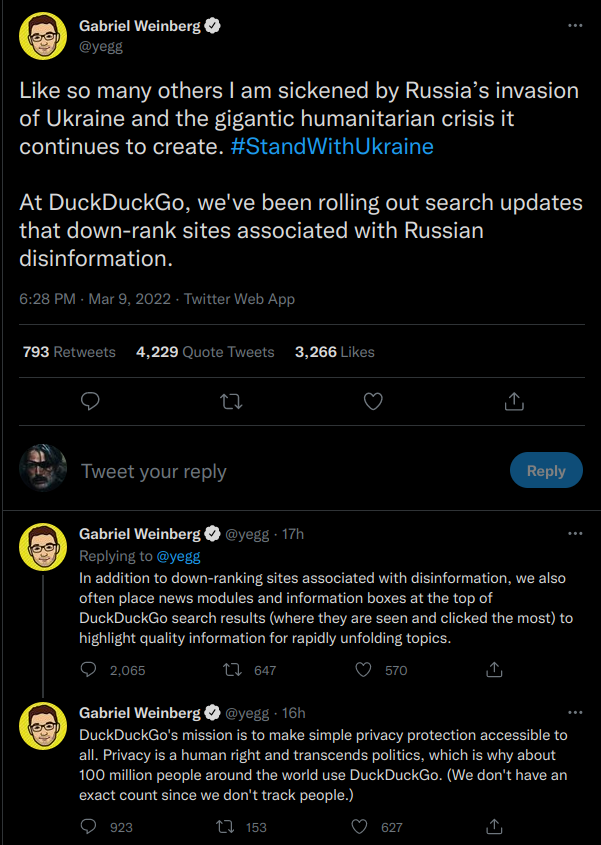Retweet the main tweet about Ukraine
This screenshot has width=601, height=845.
[x=231, y=401]
